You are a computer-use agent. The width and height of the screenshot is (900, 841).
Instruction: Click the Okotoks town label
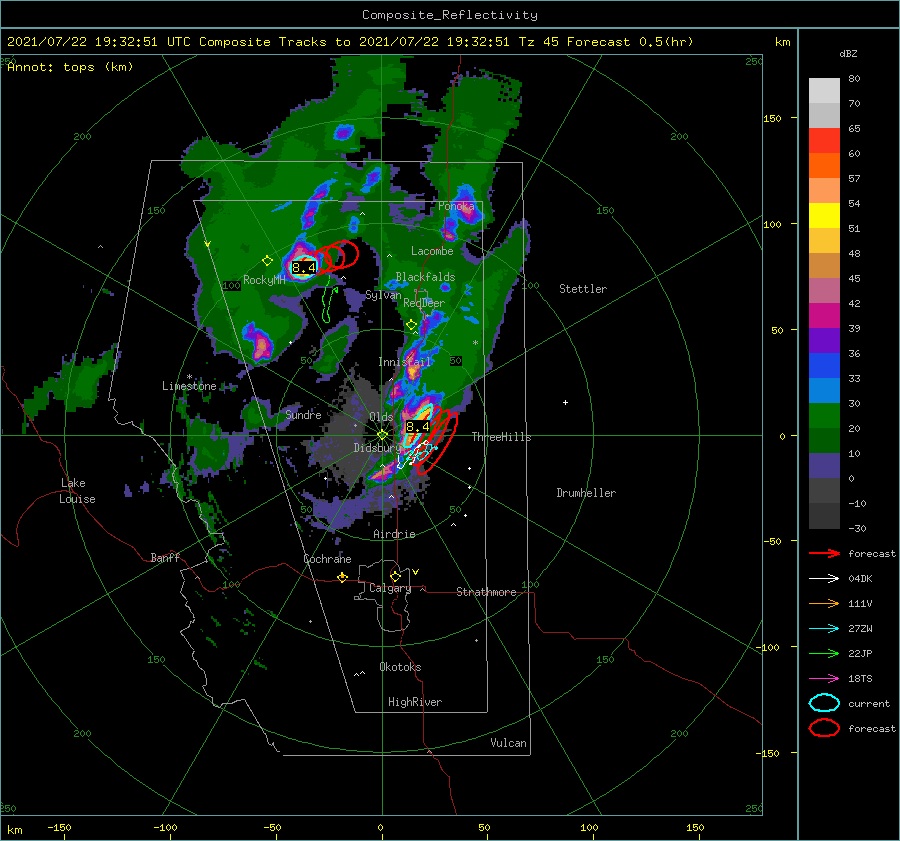coord(400,667)
